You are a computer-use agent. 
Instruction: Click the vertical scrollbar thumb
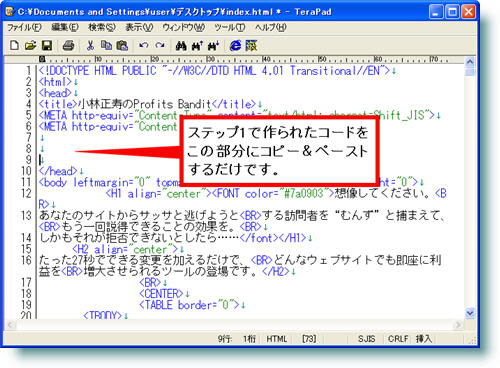[470, 72]
